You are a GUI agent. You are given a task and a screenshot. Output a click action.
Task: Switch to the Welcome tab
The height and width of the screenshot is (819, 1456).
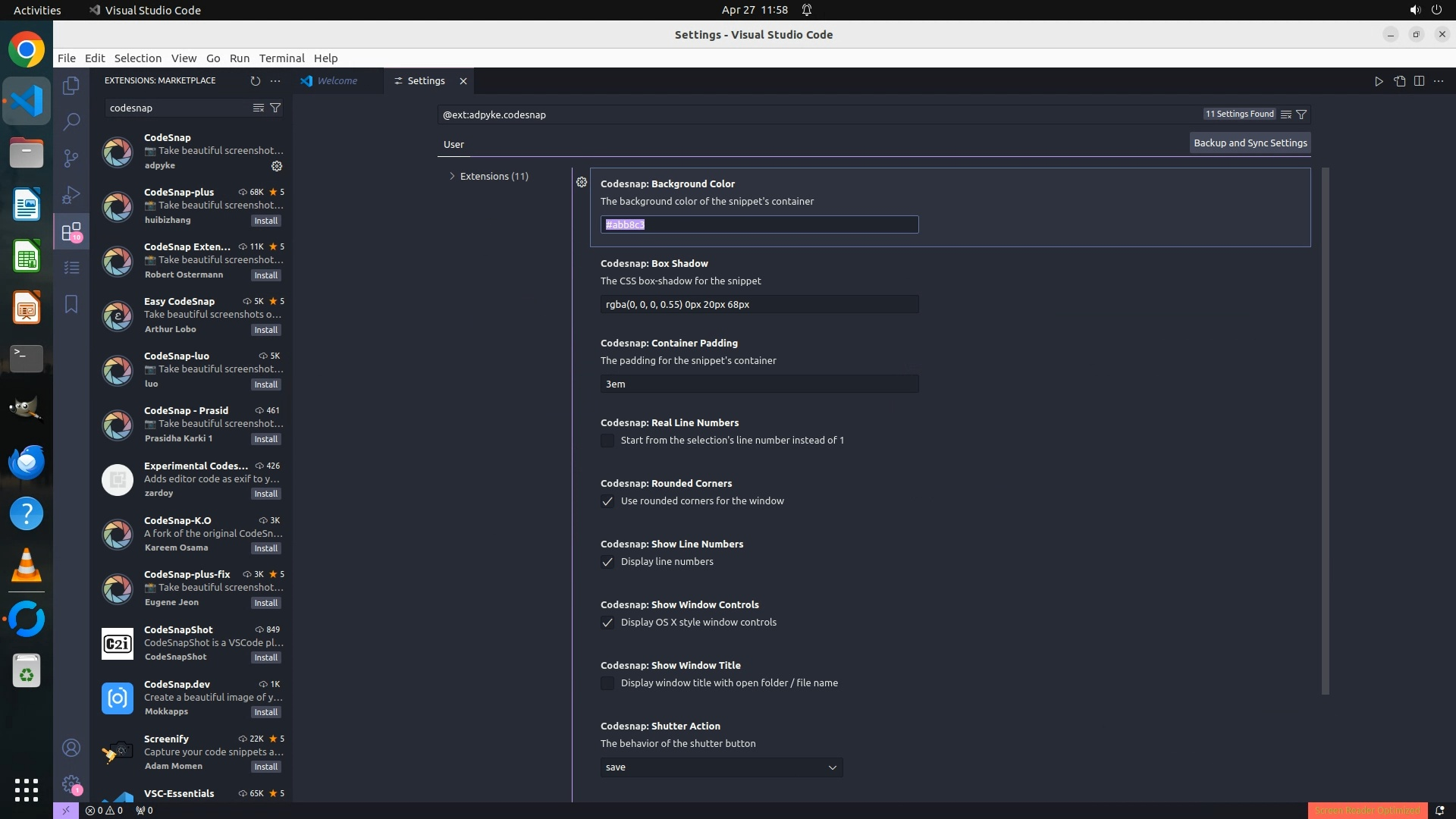pos(337,81)
